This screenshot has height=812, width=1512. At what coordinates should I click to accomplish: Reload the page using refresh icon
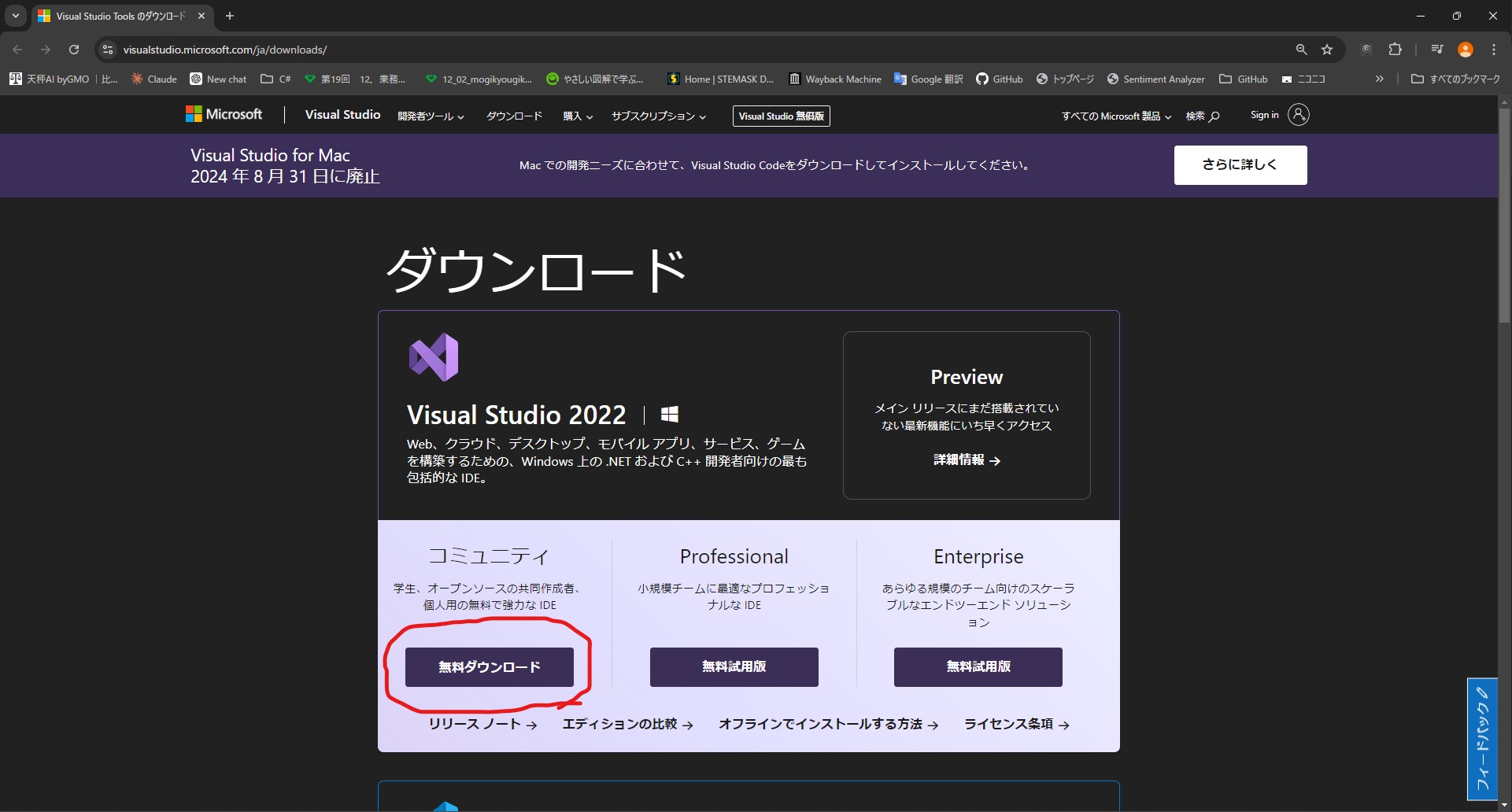tap(74, 50)
